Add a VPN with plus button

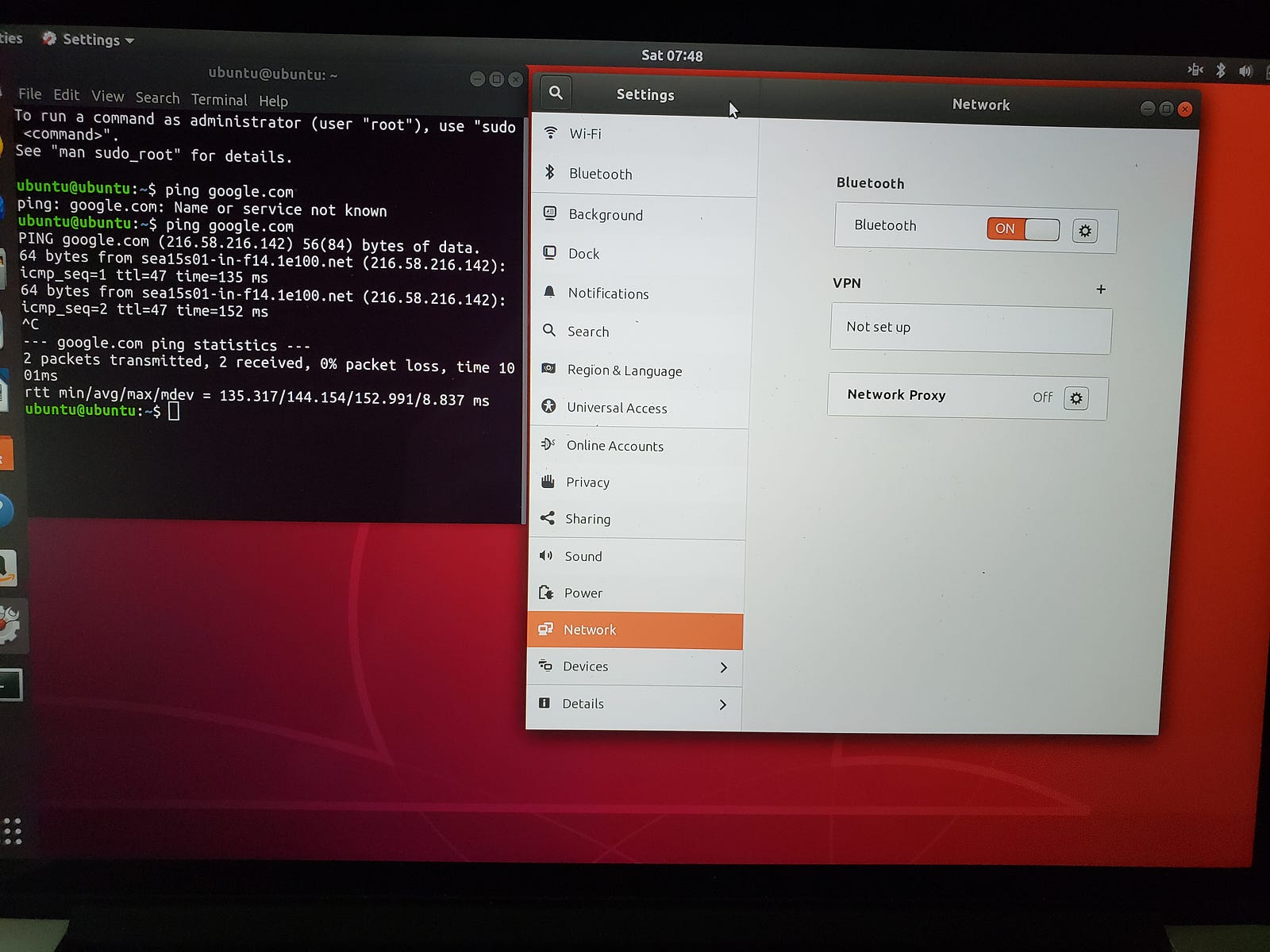[1101, 290]
